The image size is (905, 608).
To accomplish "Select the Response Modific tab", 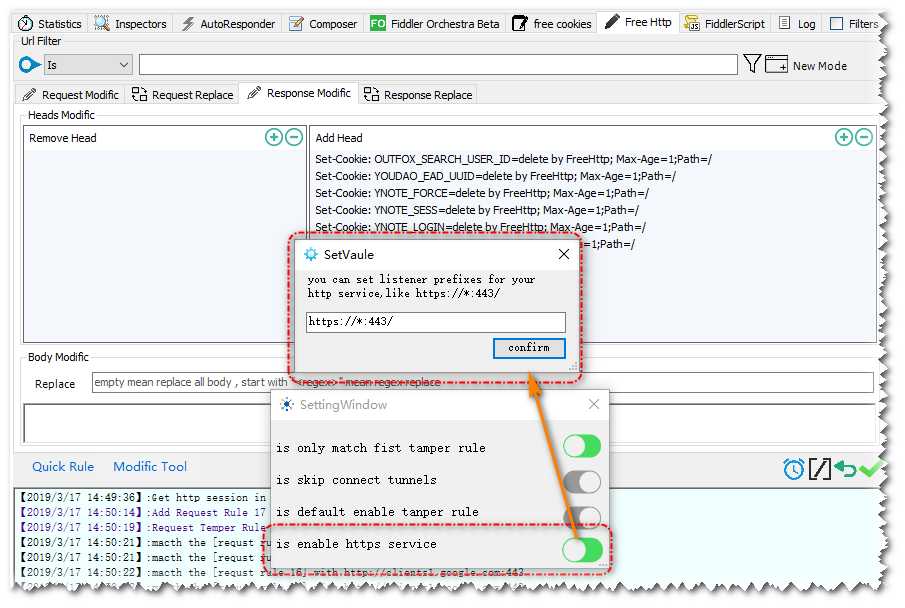I will [x=299, y=93].
